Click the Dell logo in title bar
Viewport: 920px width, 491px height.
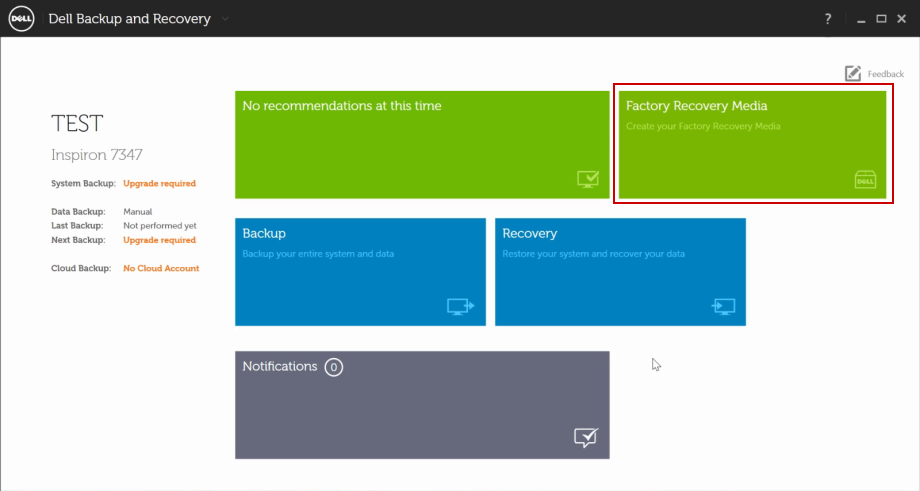click(21, 18)
